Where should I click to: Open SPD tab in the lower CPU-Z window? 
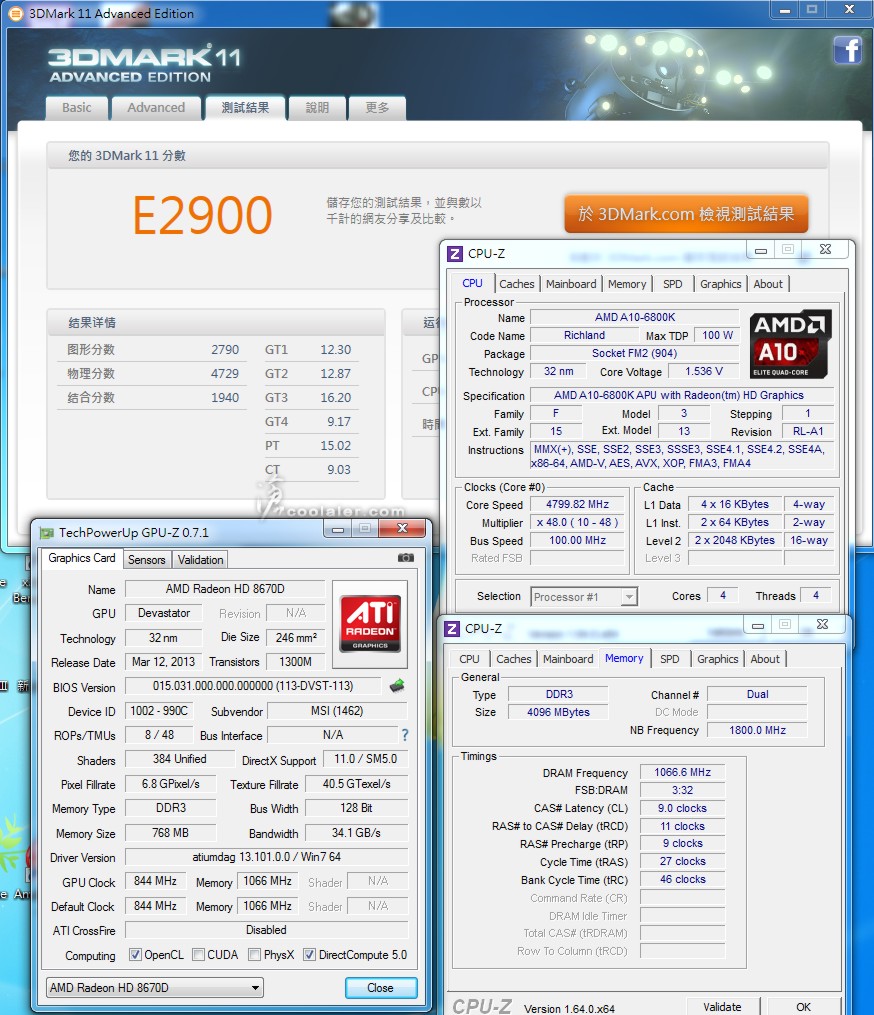pyautogui.click(x=669, y=659)
